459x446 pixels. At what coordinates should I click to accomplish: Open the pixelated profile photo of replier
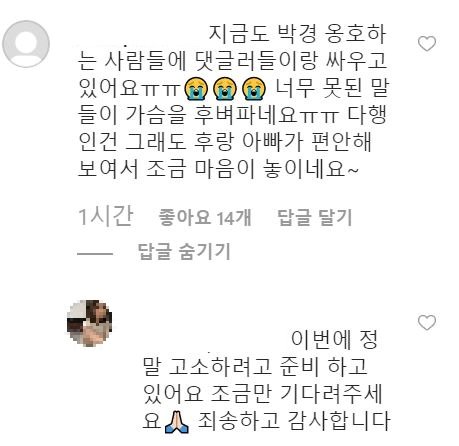pyautogui.click(x=90, y=323)
